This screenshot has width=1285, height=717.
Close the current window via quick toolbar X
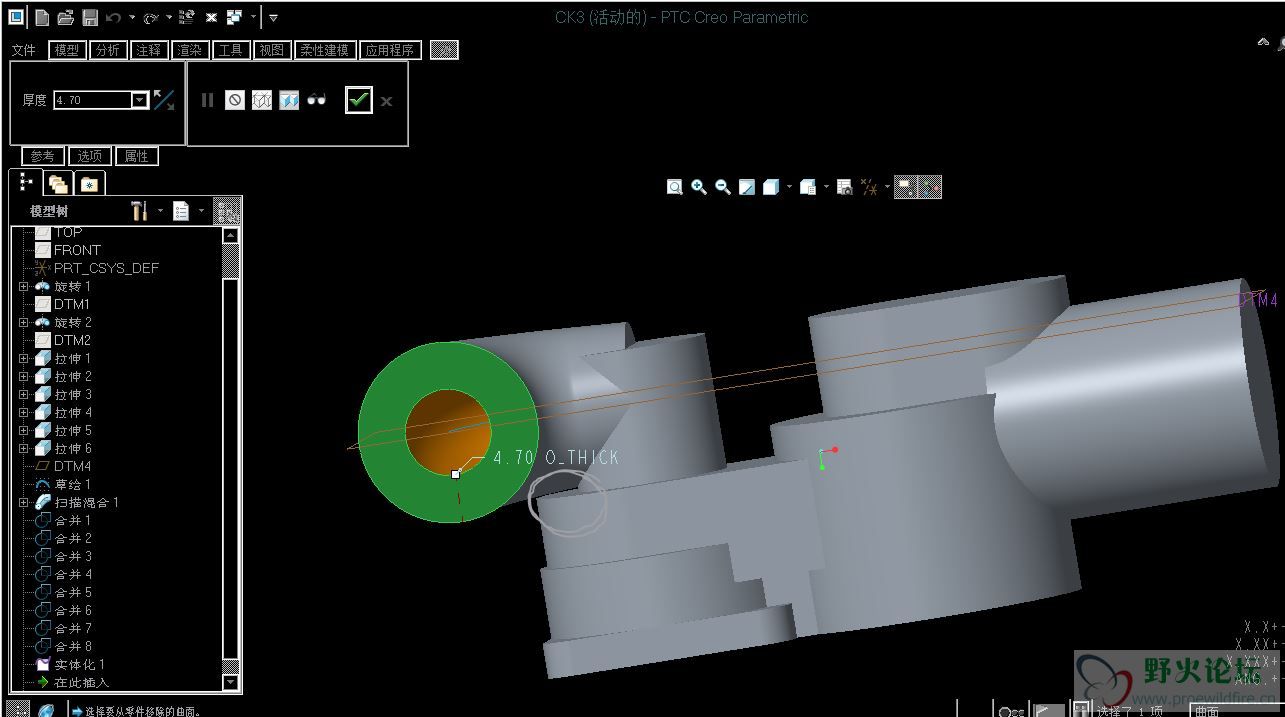click(x=211, y=17)
